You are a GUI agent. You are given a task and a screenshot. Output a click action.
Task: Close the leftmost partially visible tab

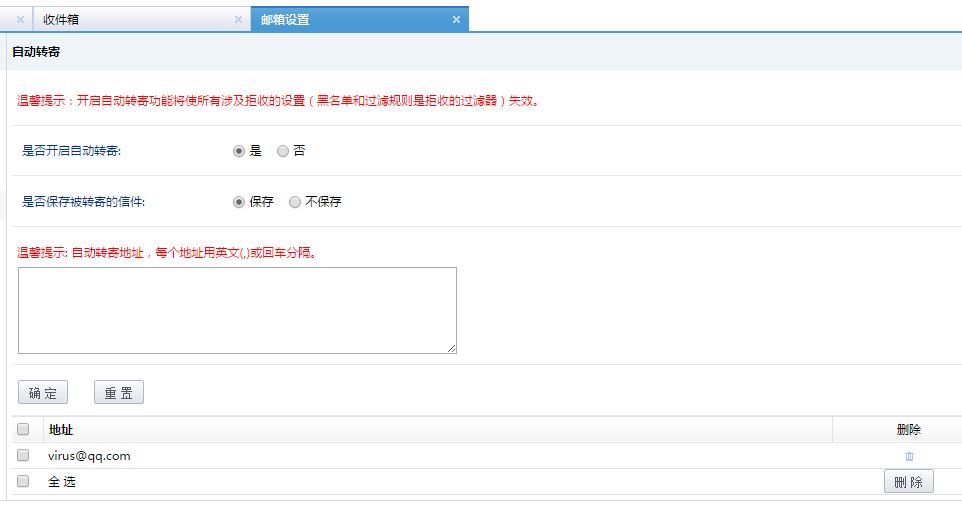[x=20, y=20]
